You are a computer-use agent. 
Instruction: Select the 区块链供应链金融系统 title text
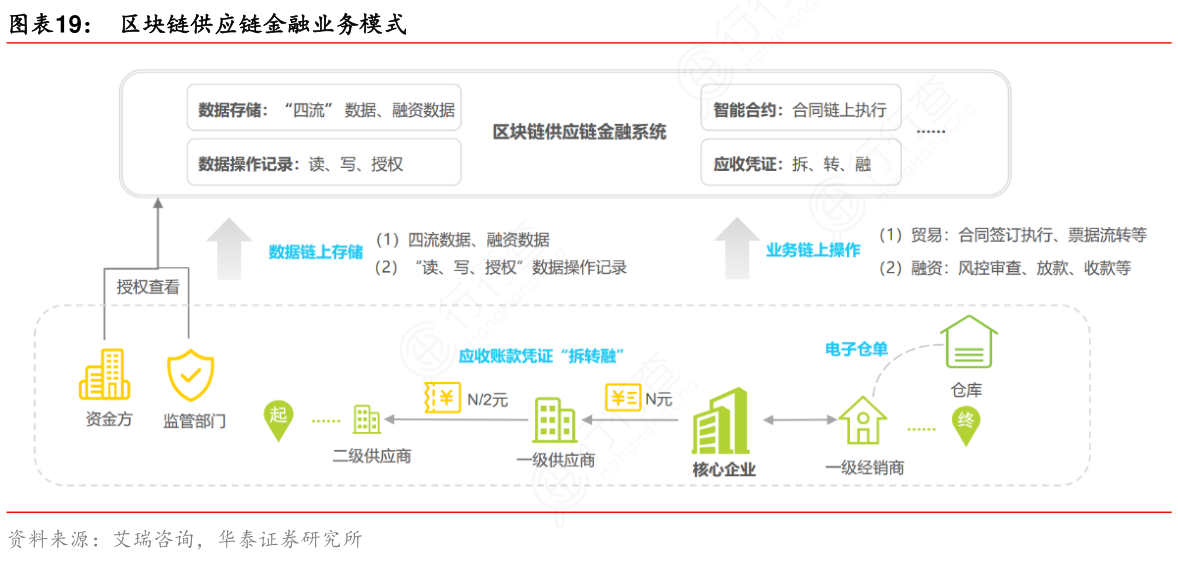579,134
